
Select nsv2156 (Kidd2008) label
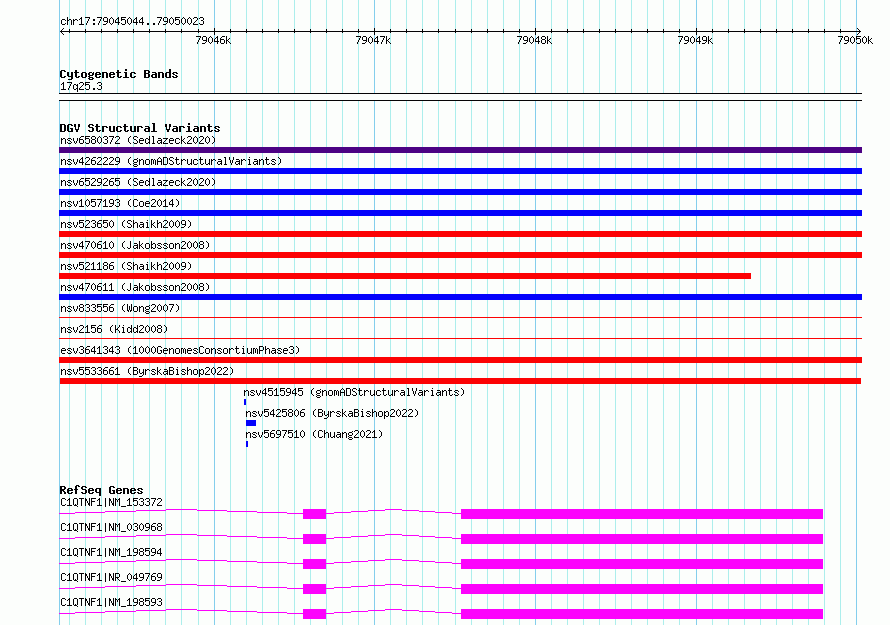(x=114, y=329)
